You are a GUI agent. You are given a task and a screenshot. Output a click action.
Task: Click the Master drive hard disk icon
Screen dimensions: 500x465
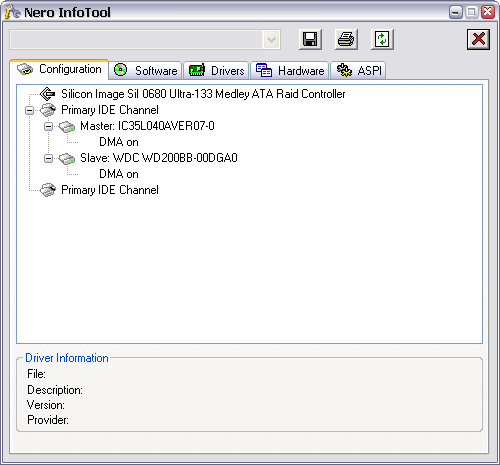pyautogui.click(x=67, y=126)
